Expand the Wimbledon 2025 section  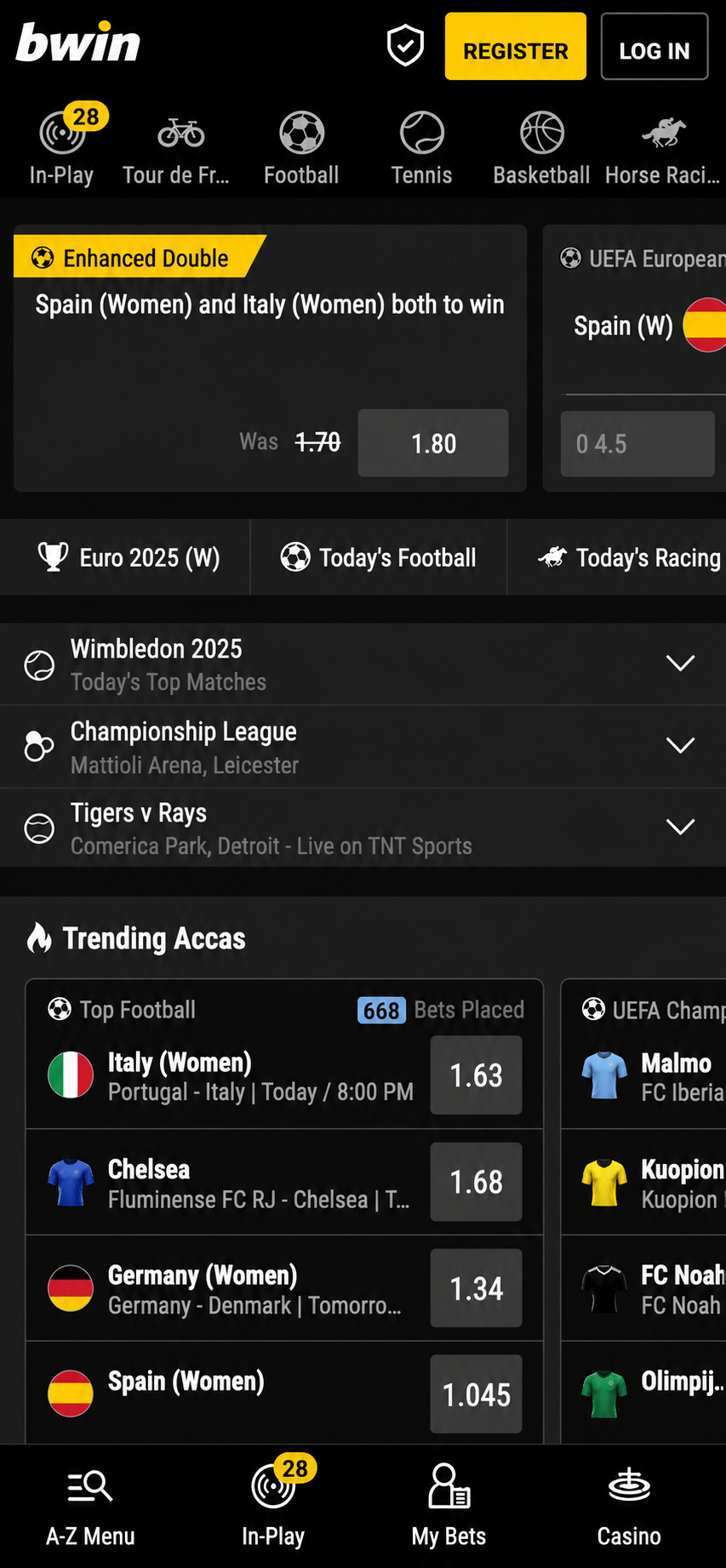coord(363,664)
